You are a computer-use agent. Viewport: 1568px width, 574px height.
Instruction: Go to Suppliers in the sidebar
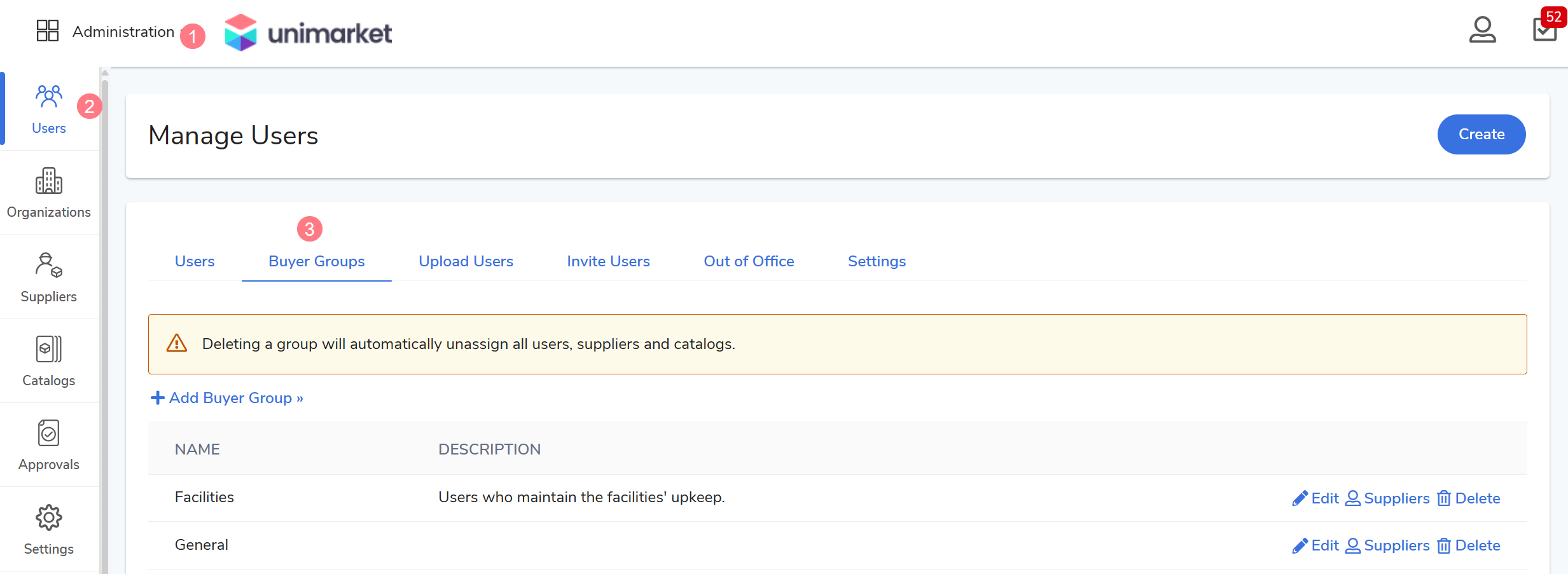pos(48,278)
